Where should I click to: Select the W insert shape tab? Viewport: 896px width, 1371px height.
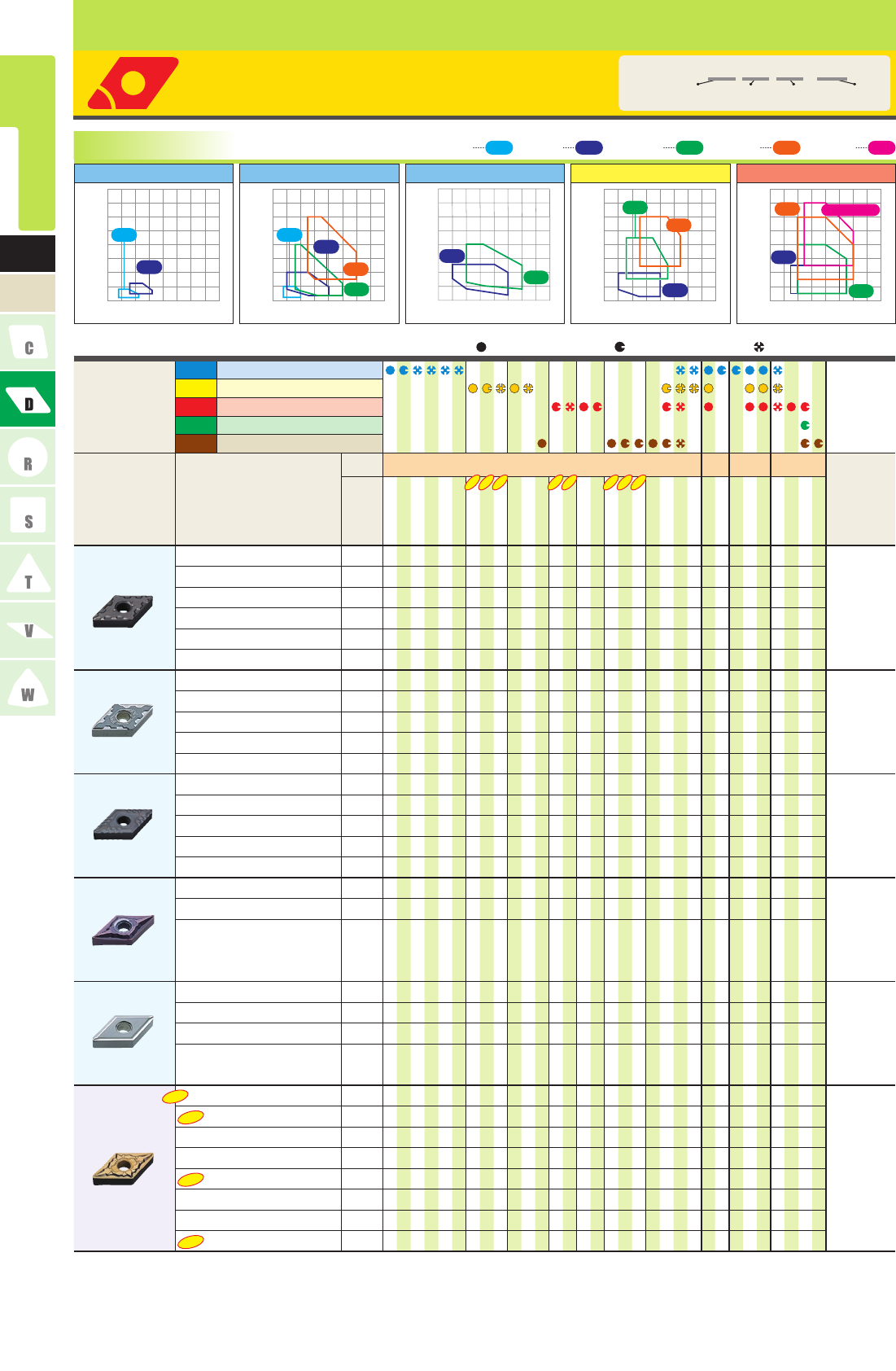point(28,688)
